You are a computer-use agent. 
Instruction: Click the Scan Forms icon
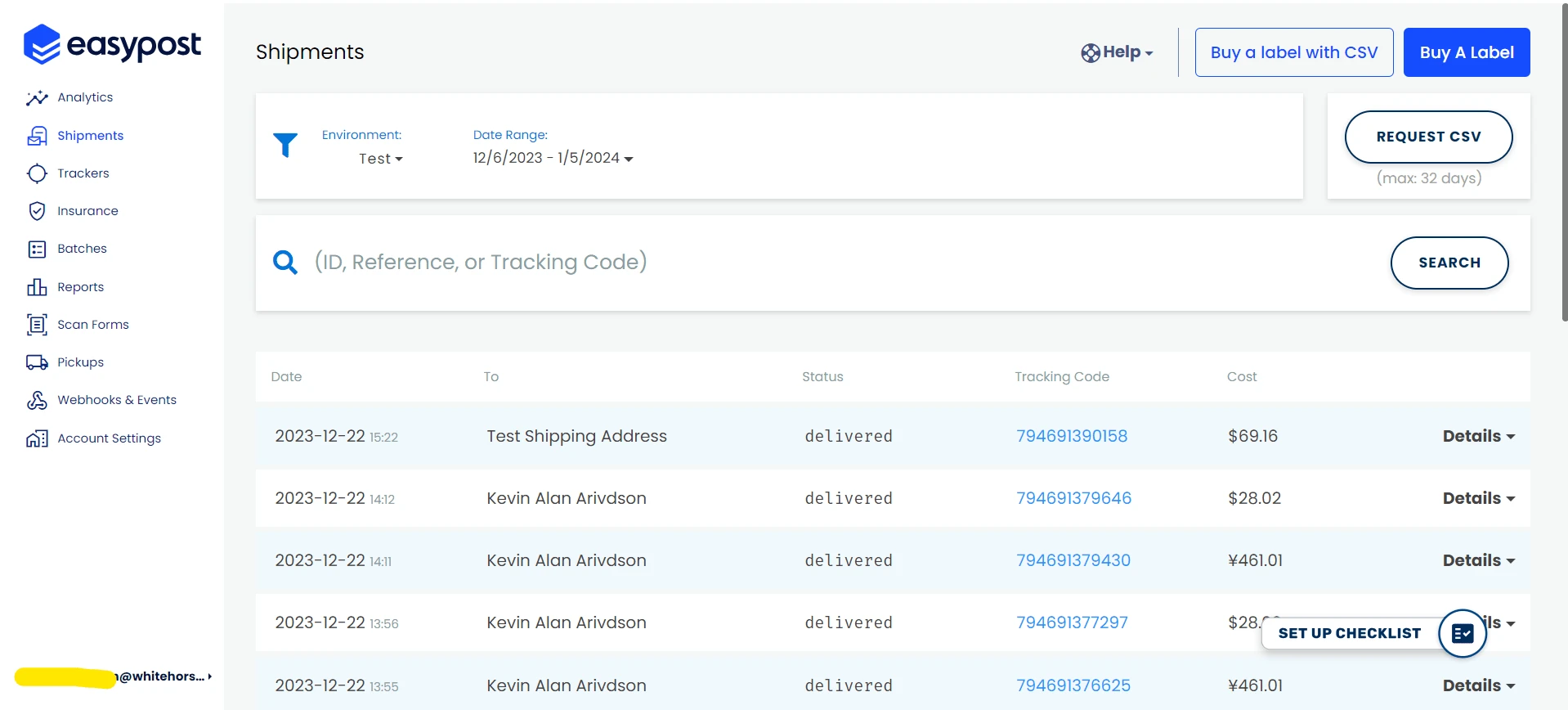[37, 325]
